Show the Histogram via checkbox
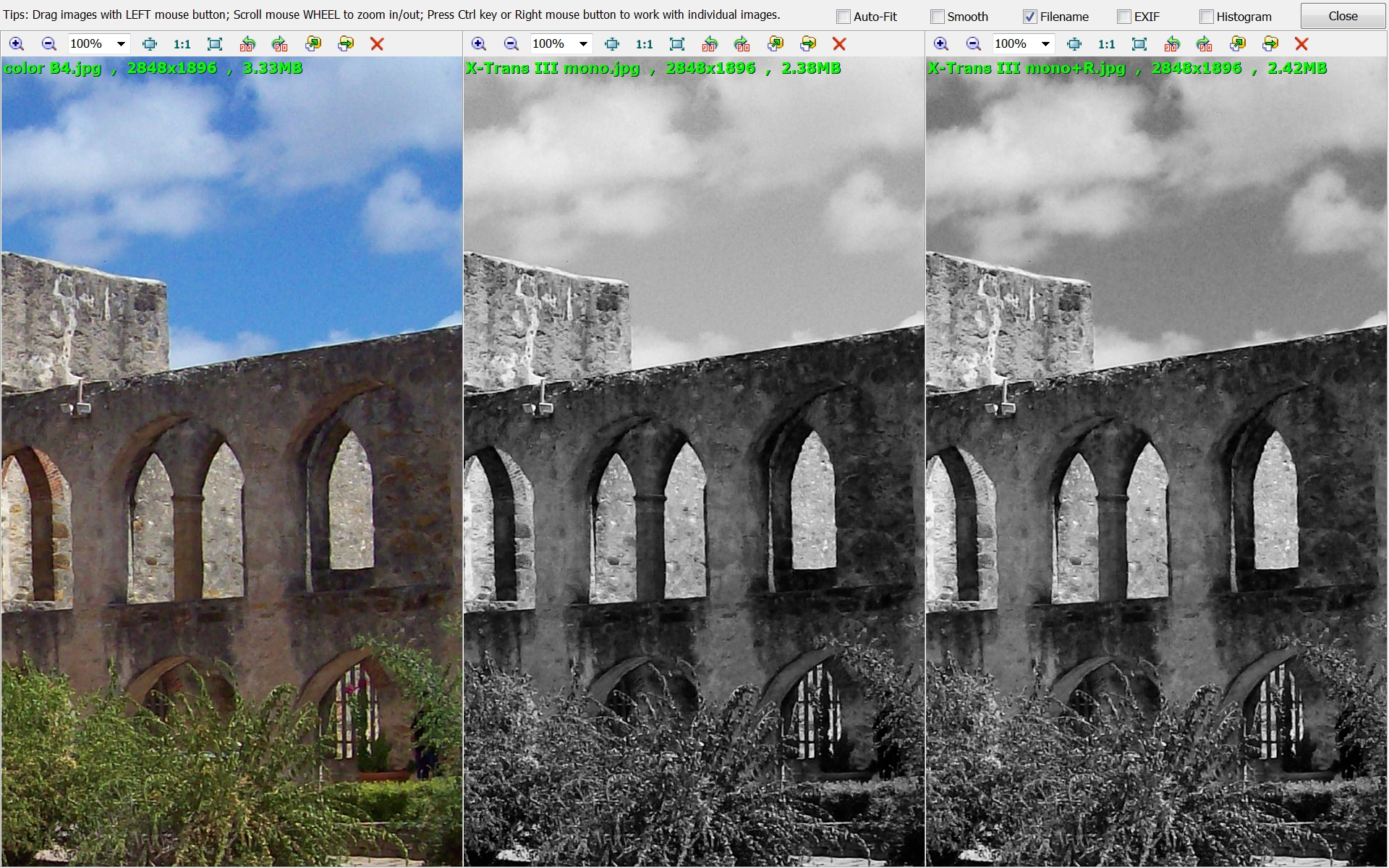Viewport: 1389px width, 868px height. click(x=1207, y=17)
